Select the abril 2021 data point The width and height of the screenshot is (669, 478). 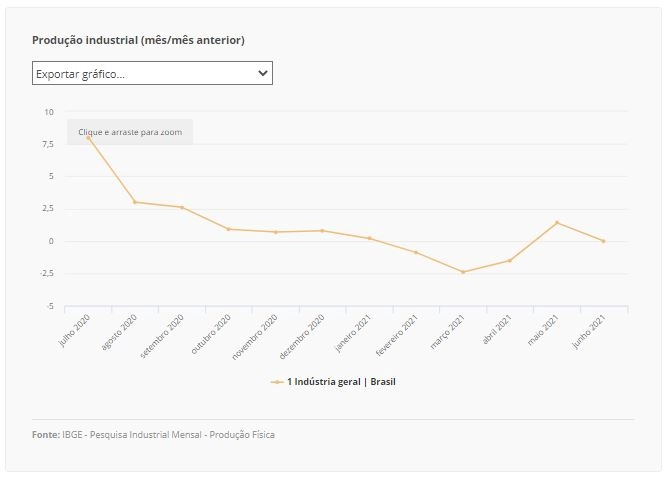pos(510,260)
